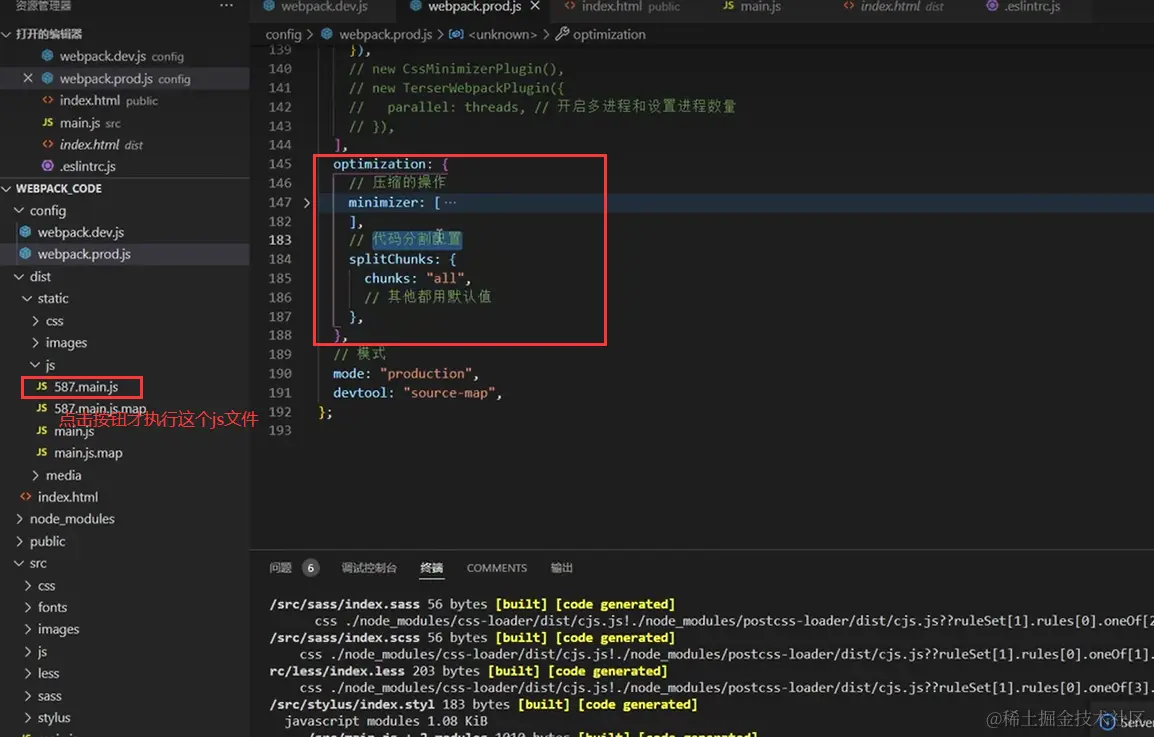
Task: Switch to the Debug Console (调试控制台) tab
Action: [x=369, y=568]
